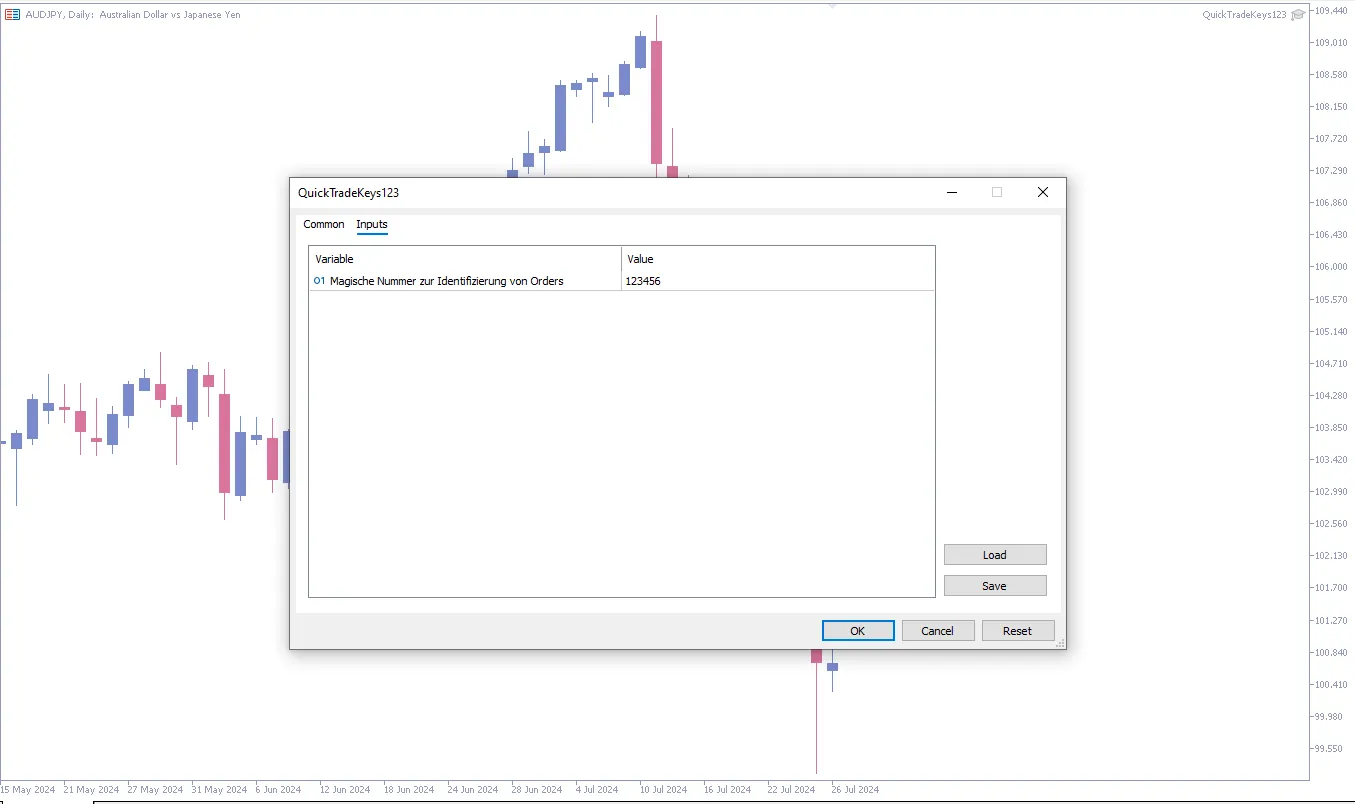Minimize the QuickTradeKeys123 dialog
The height and width of the screenshot is (804, 1355).
[x=952, y=193]
